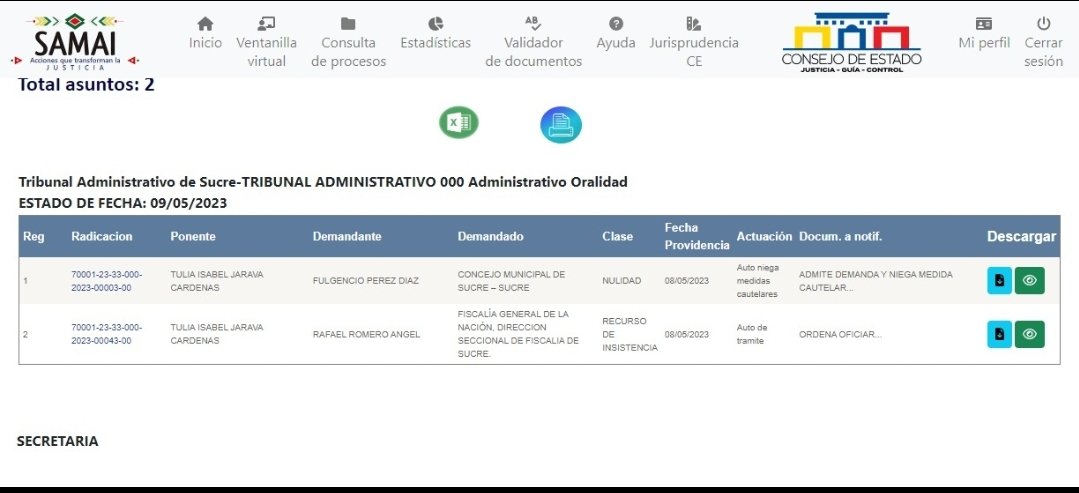Open radicación 70001-23-33-000-2023-00003-00
The image size is (1079, 493).
click(x=107, y=281)
